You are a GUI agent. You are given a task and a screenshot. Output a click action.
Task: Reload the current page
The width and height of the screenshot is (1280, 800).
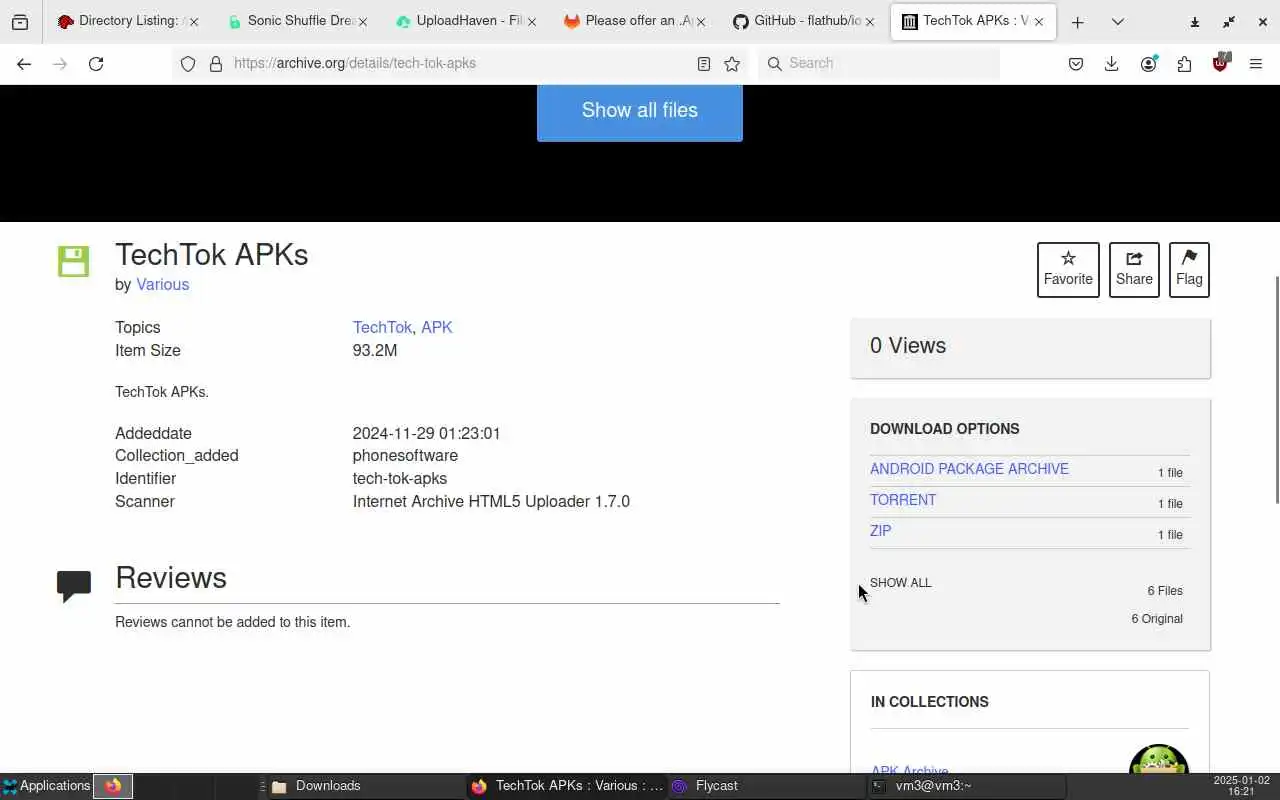click(x=96, y=64)
